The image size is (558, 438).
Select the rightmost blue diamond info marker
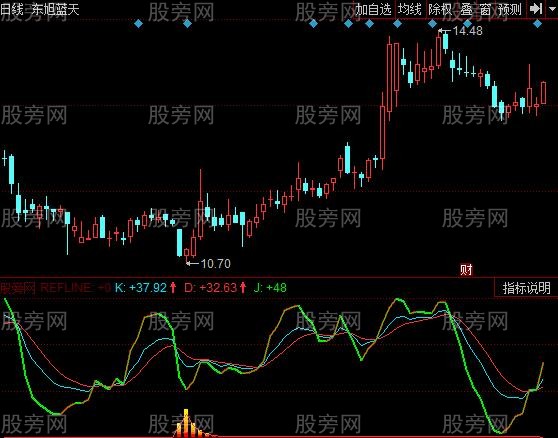537,24
